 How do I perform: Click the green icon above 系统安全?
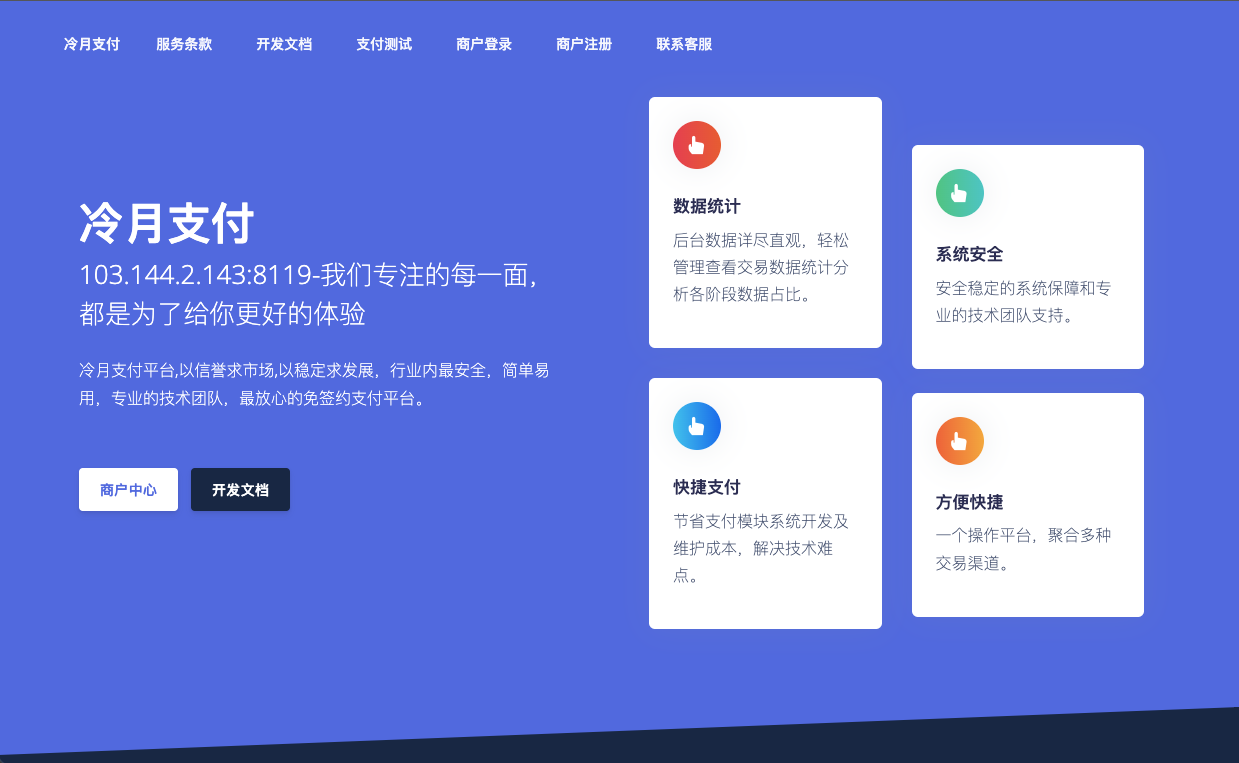[x=959, y=193]
